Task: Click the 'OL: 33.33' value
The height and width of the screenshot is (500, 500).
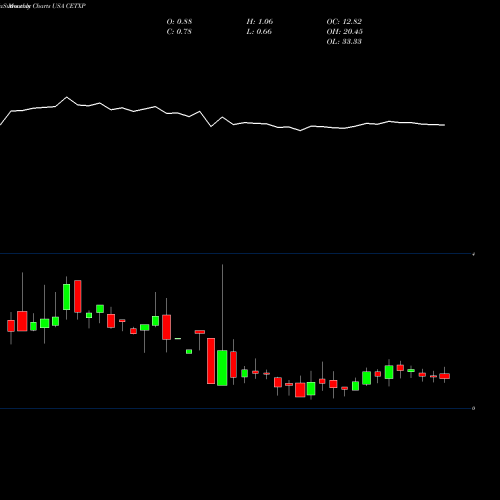Action: 344,42
